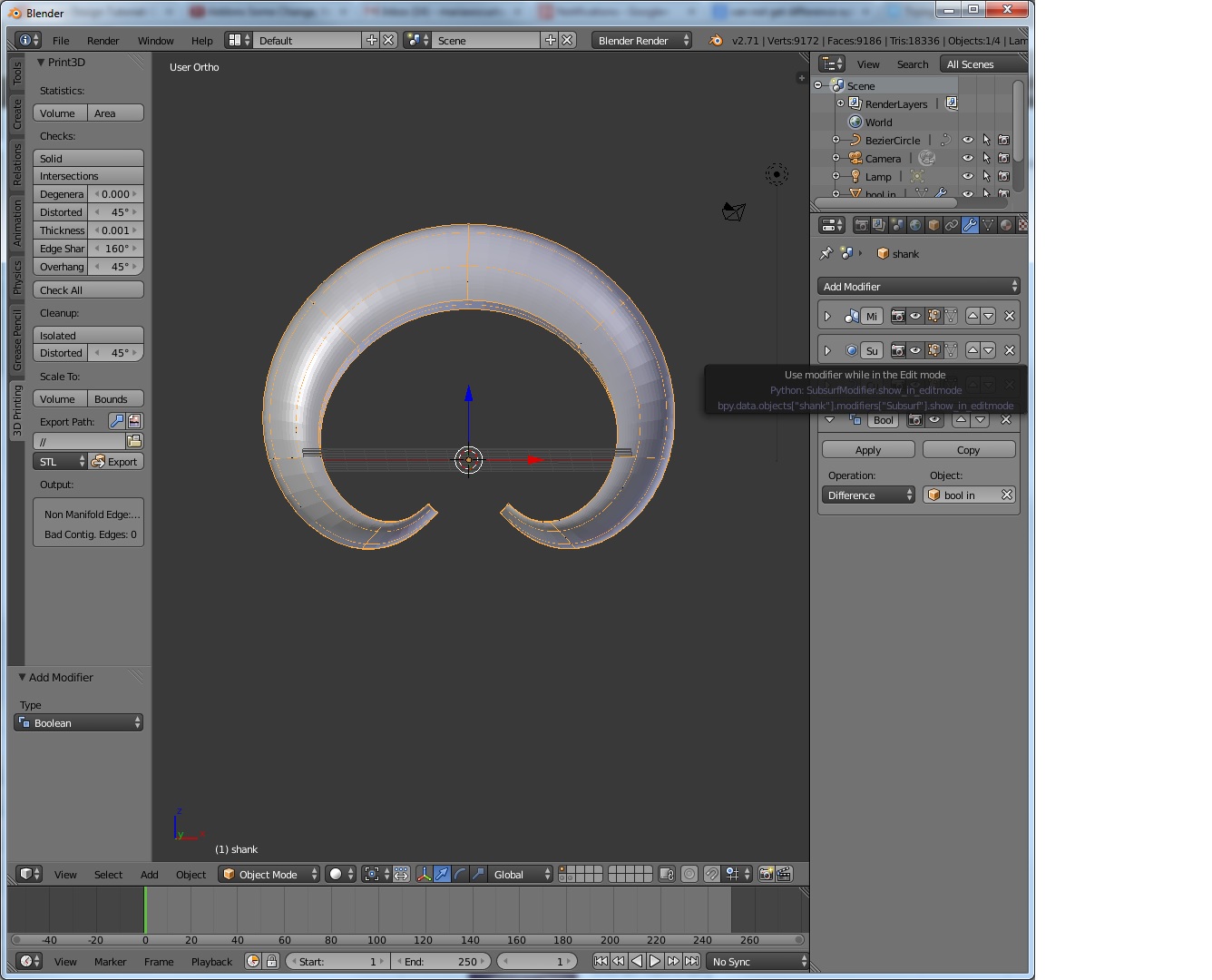Jump to the first frame in timeline
This screenshot has width=1212, height=980.
pyautogui.click(x=601, y=961)
